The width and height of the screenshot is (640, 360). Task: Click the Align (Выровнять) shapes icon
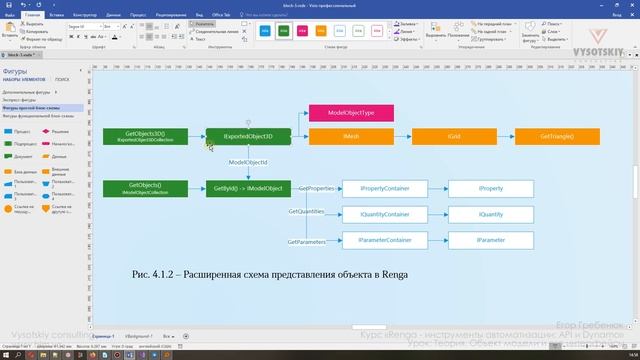coord(436,27)
